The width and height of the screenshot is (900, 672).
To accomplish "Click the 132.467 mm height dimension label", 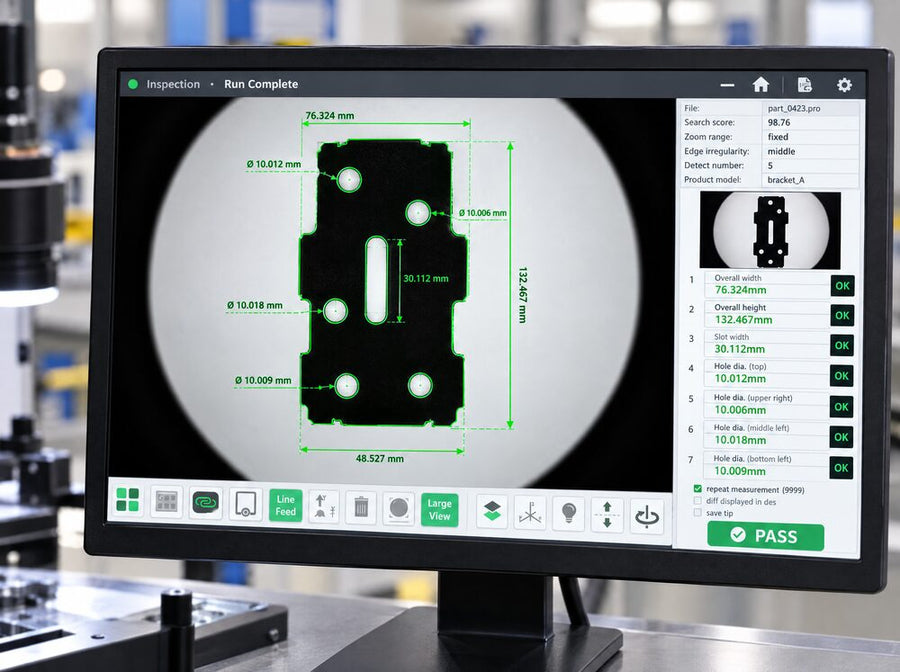I will click(522, 295).
